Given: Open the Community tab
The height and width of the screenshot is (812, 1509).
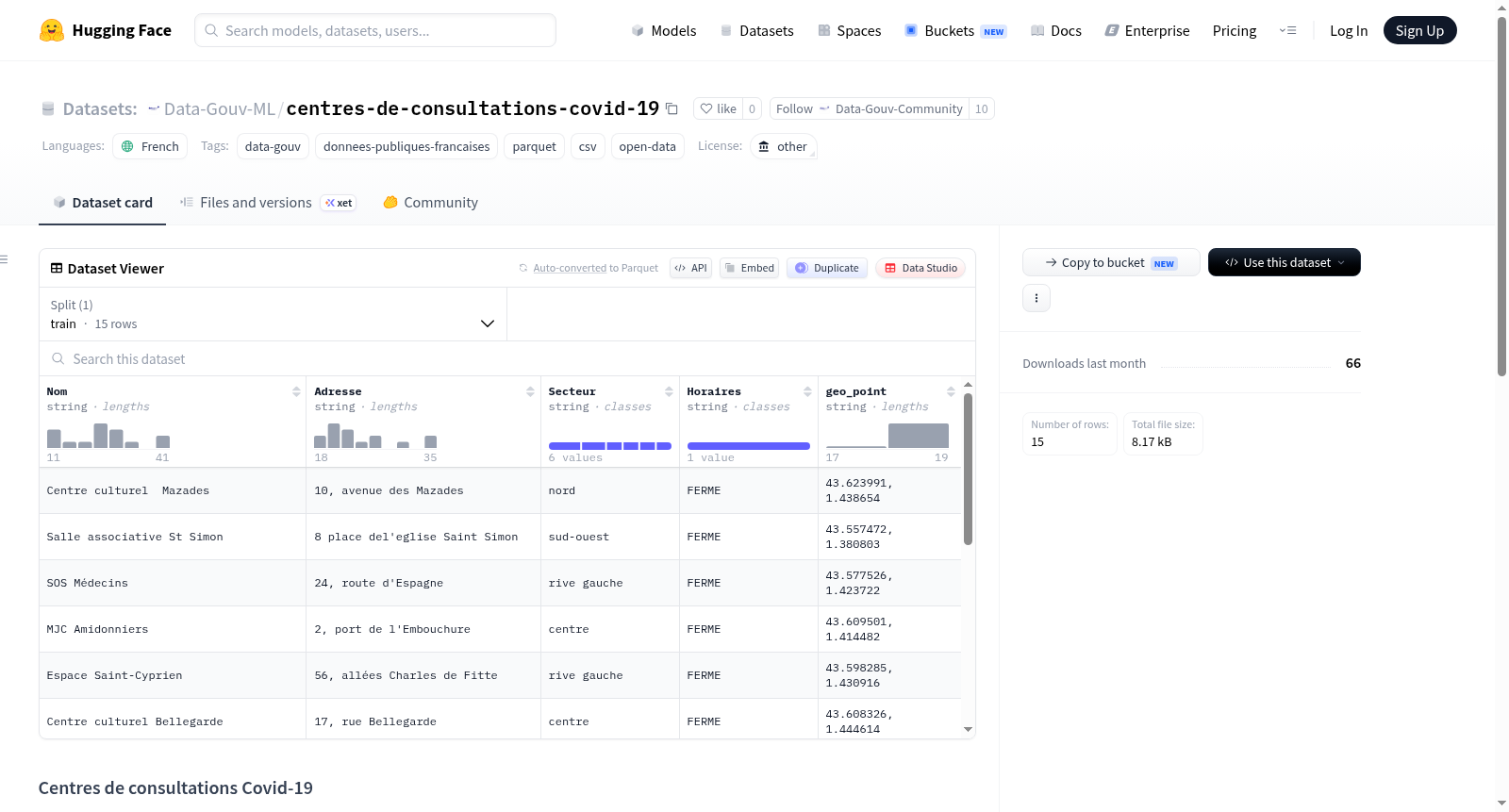Looking at the screenshot, I should tap(431, 203).
